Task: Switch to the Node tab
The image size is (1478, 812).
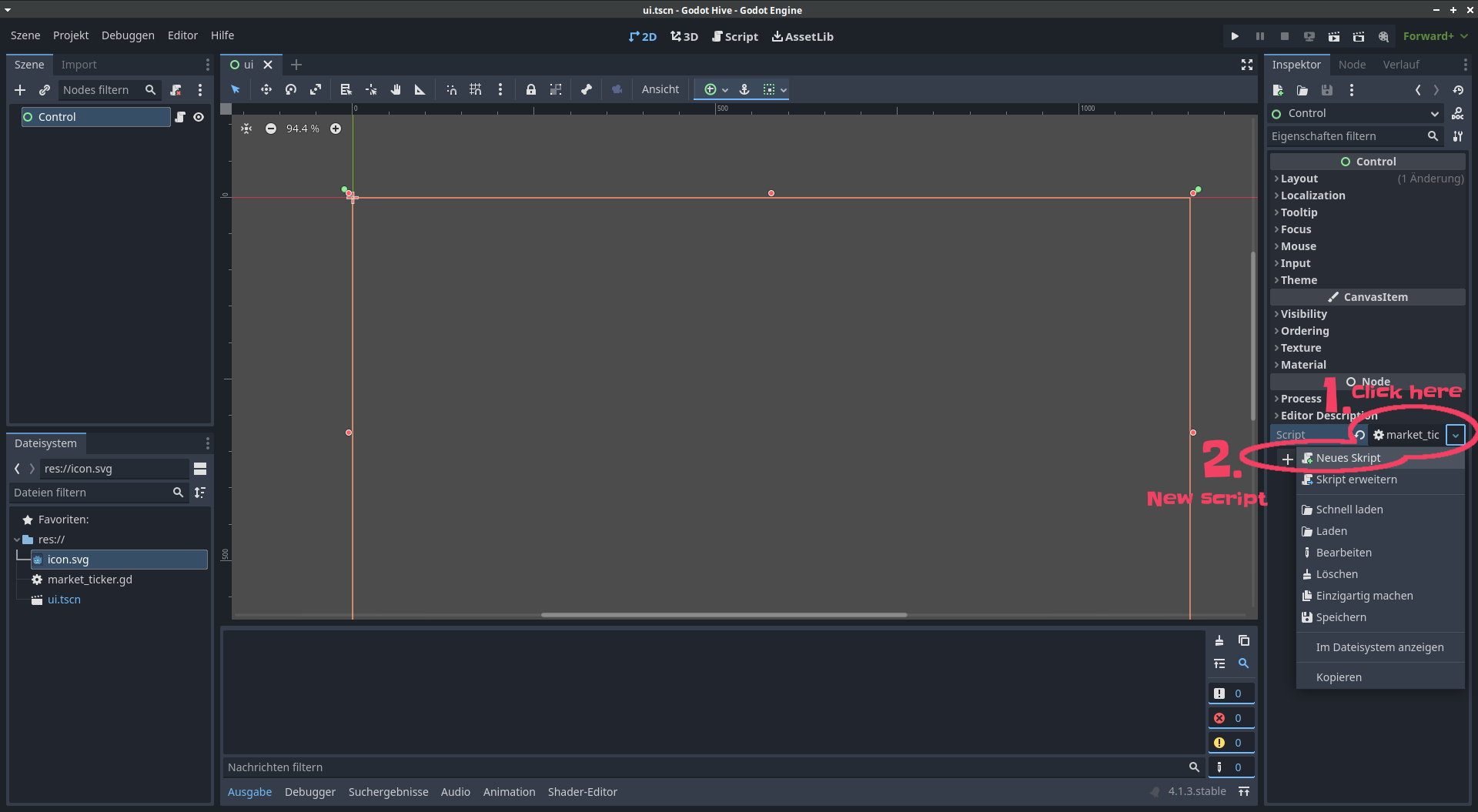Action: [1352, 65]
